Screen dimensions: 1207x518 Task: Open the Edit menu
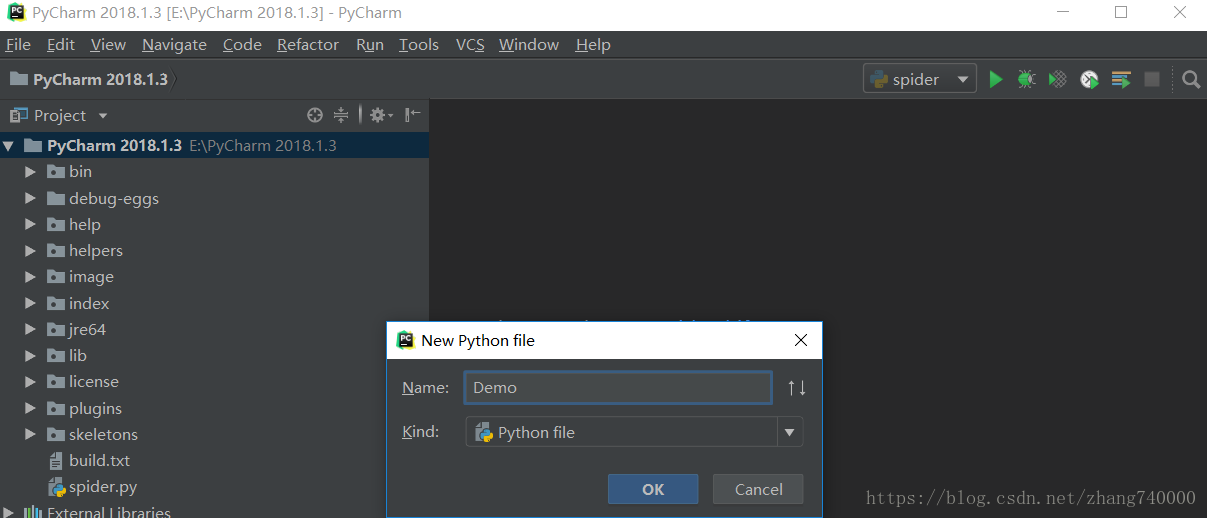click(x=61, y=45)
